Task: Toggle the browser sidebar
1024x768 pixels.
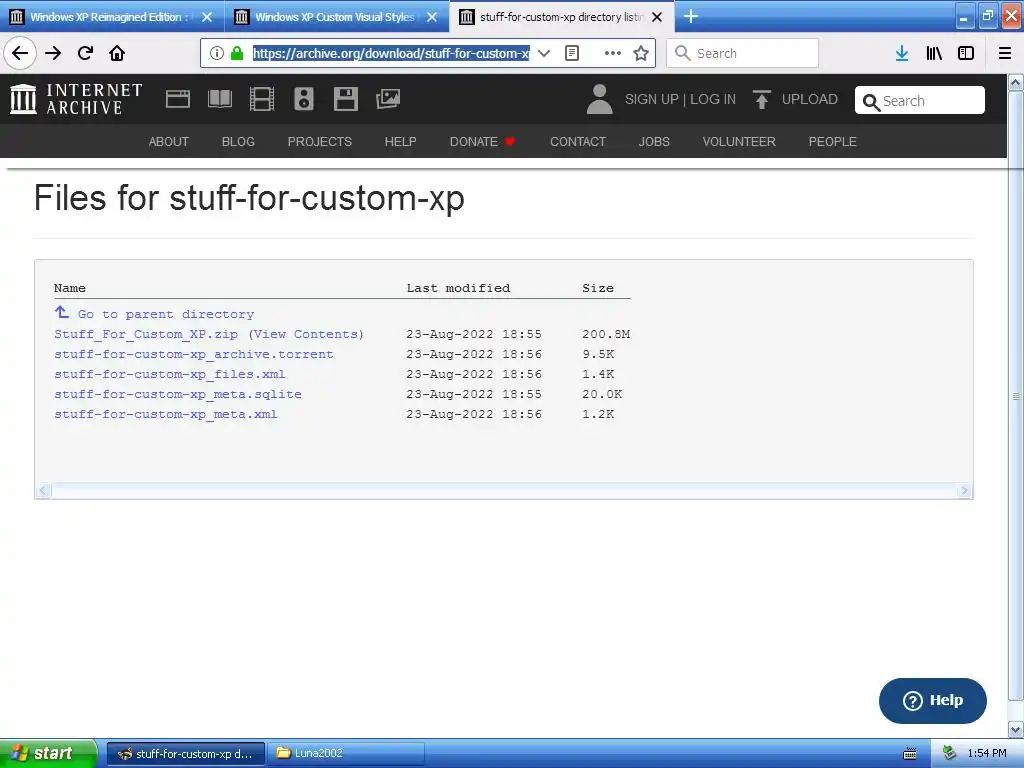Action: click(x=966, y=53)
